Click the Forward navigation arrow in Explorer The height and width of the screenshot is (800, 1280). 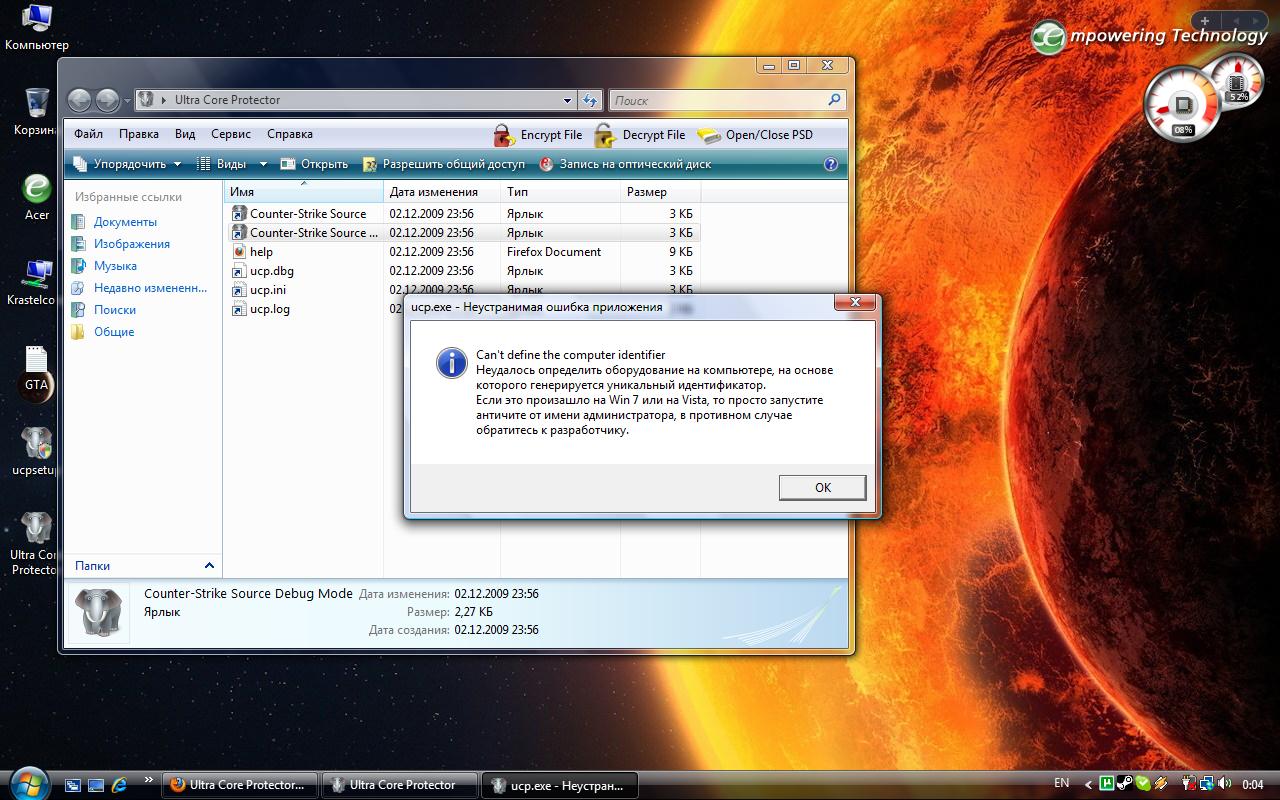107,100
